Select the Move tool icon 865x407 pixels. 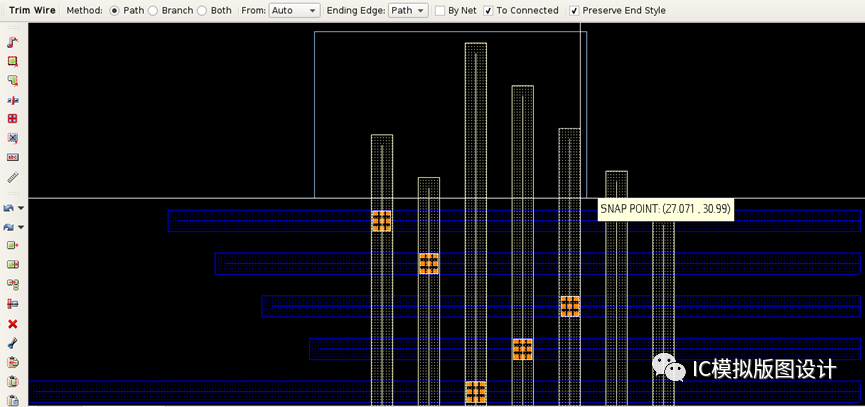coord(13,245)
